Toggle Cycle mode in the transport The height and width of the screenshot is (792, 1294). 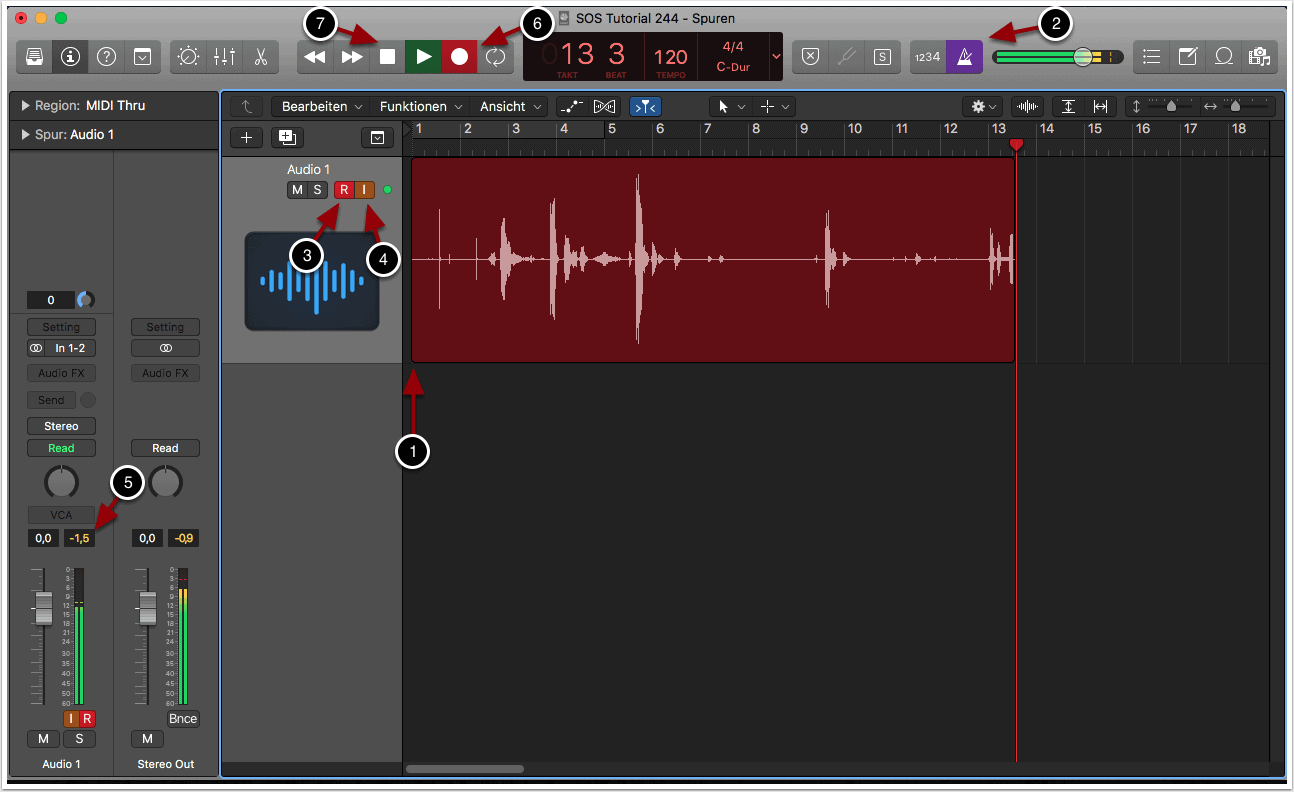pos(495,57)
